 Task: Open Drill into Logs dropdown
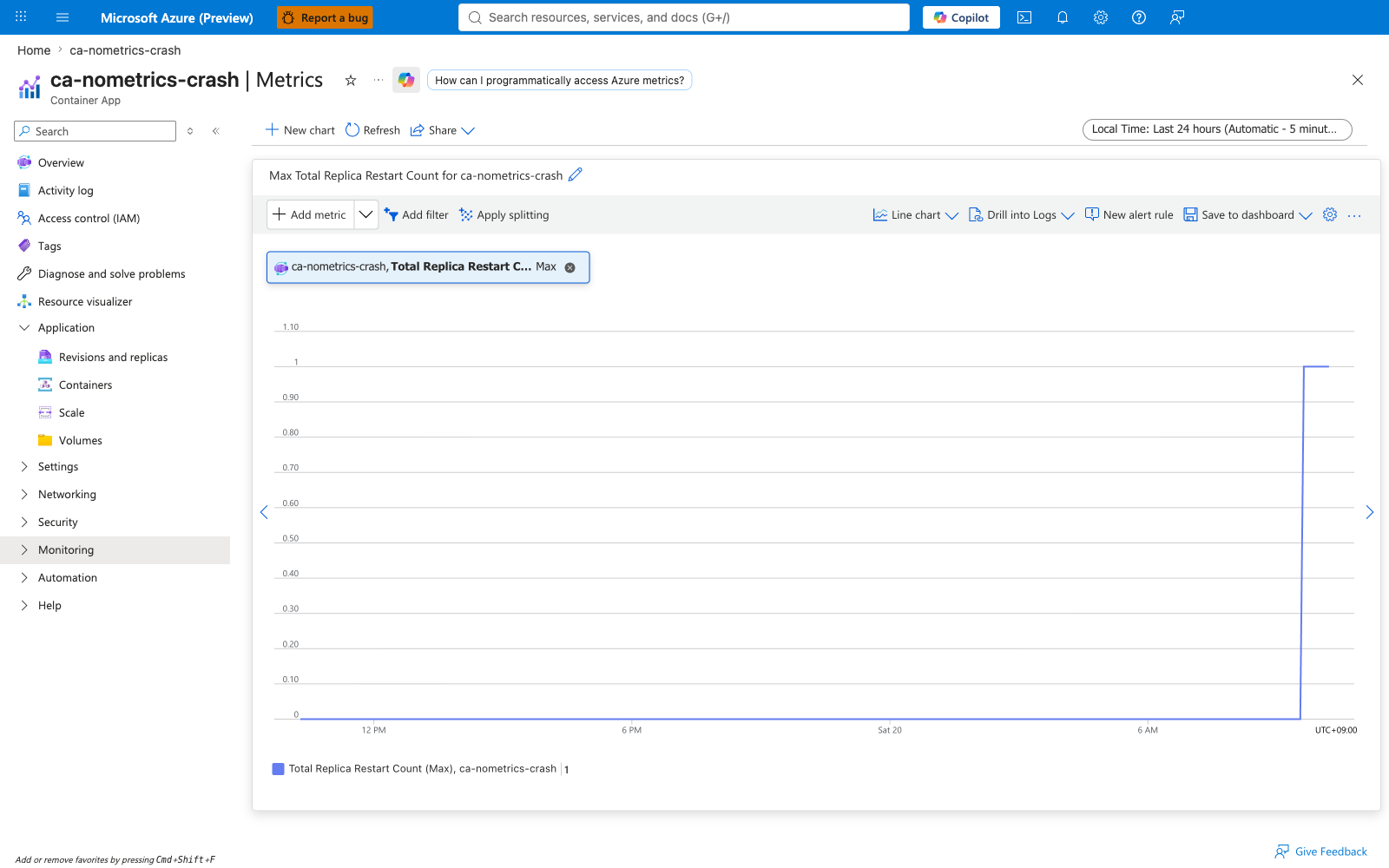[x=1022, y=214]
